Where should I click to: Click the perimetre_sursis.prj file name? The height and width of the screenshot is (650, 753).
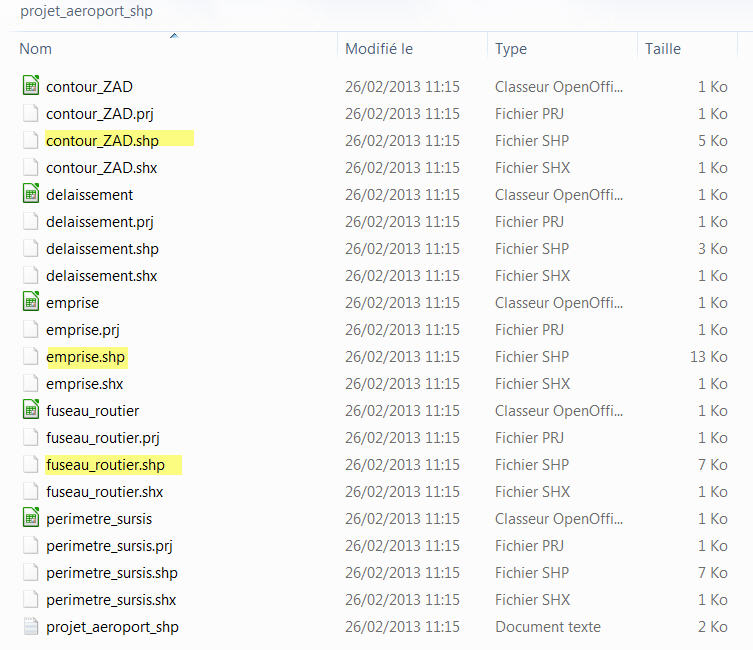[x=109, y=545]
